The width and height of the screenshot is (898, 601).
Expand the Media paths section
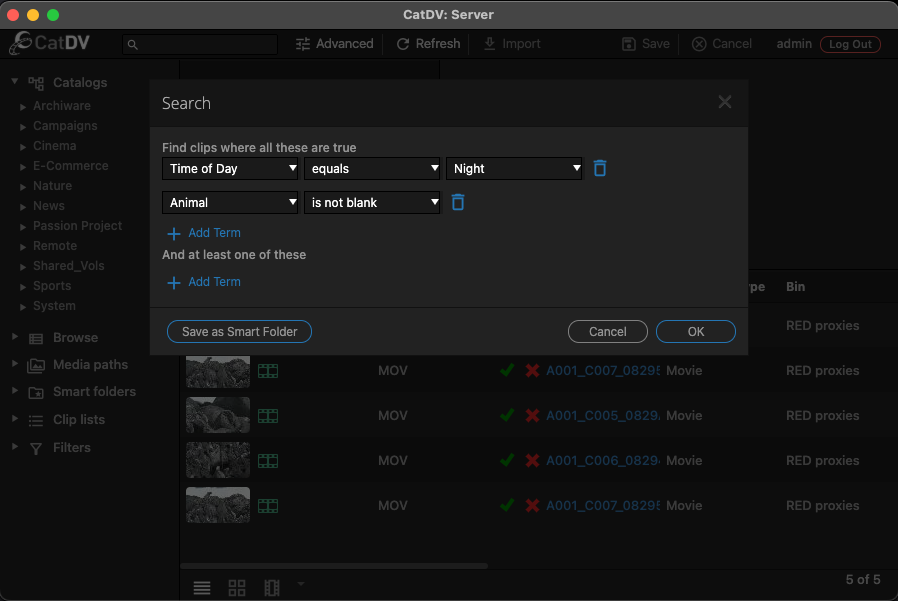point(15,363)
